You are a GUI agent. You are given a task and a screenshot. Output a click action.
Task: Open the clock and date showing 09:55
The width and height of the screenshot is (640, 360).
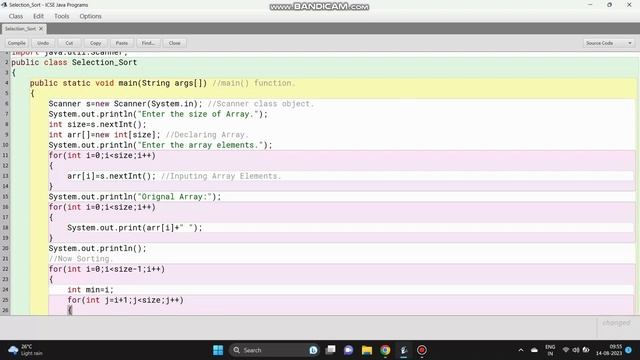click(x=609, y=350)
